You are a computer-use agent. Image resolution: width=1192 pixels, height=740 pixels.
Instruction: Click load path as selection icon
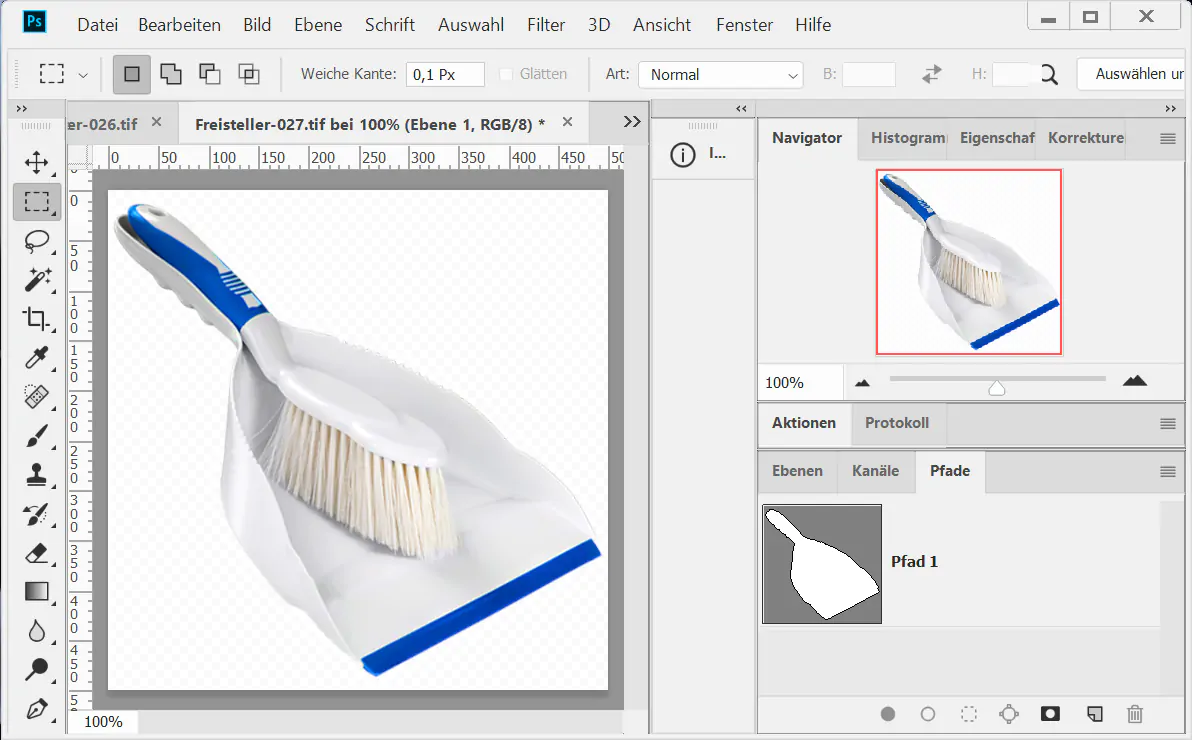click(x=968, y=714)
